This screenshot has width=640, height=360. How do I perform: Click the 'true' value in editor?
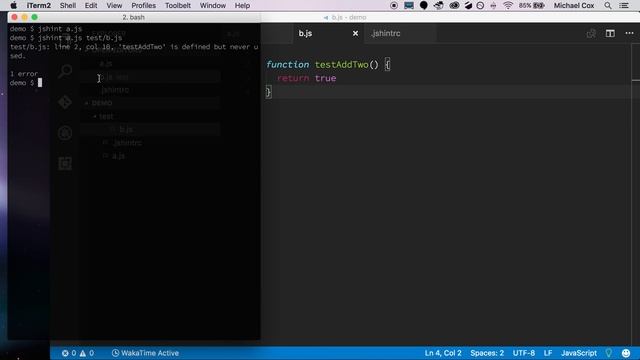(325, 78)
